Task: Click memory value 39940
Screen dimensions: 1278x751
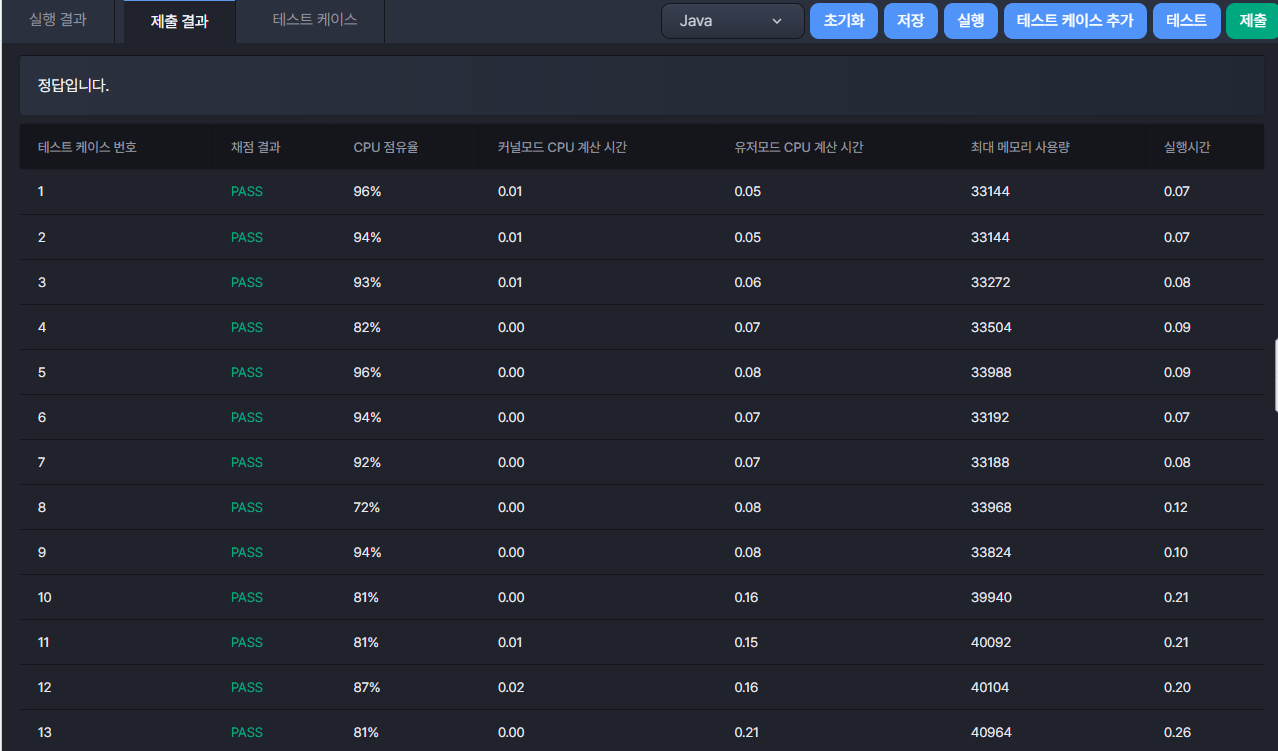Action: [991, 597]
